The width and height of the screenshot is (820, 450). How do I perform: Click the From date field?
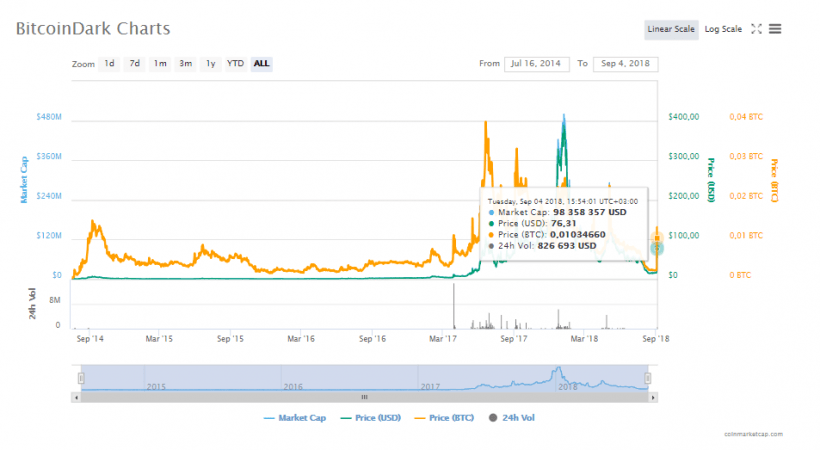[x=536, y=64]
